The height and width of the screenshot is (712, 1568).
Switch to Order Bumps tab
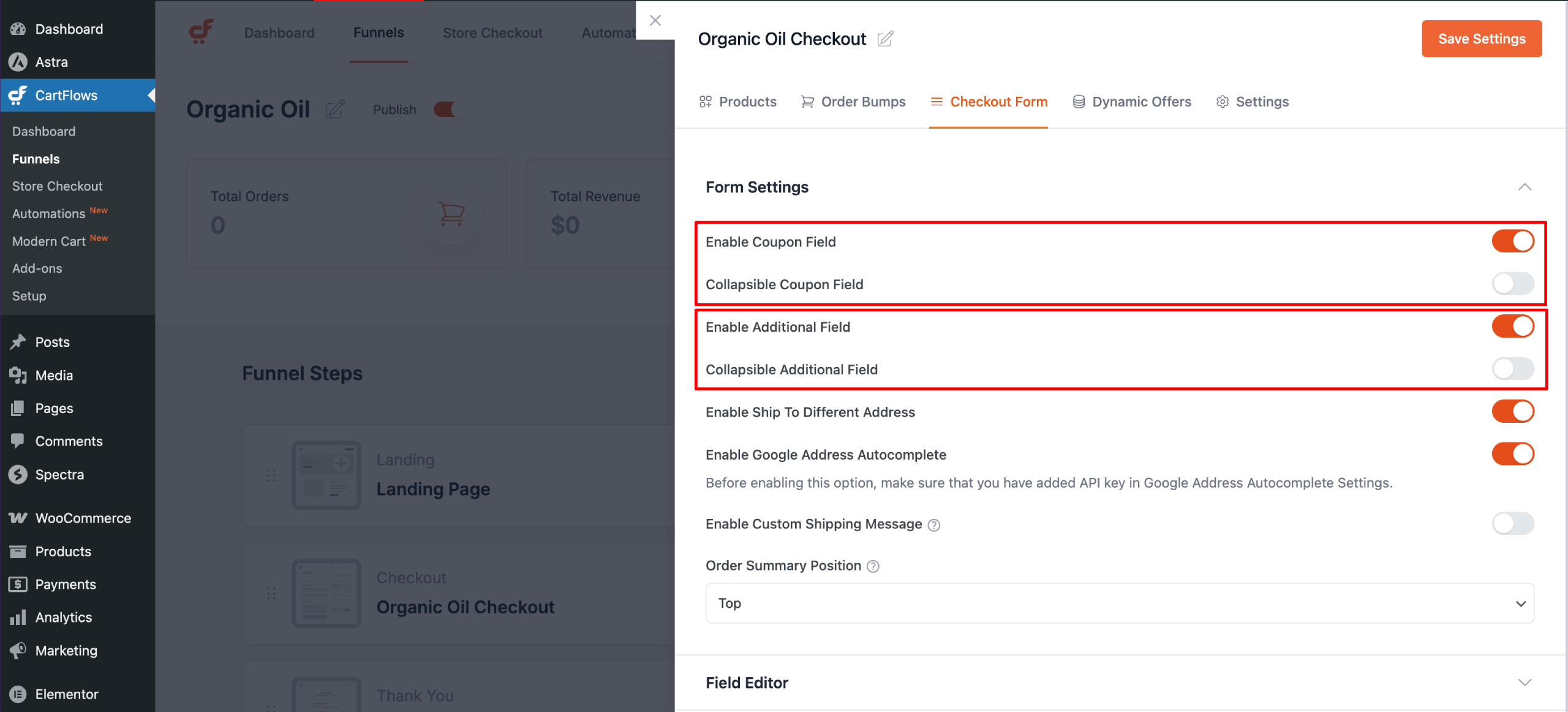tap(853, 102)
